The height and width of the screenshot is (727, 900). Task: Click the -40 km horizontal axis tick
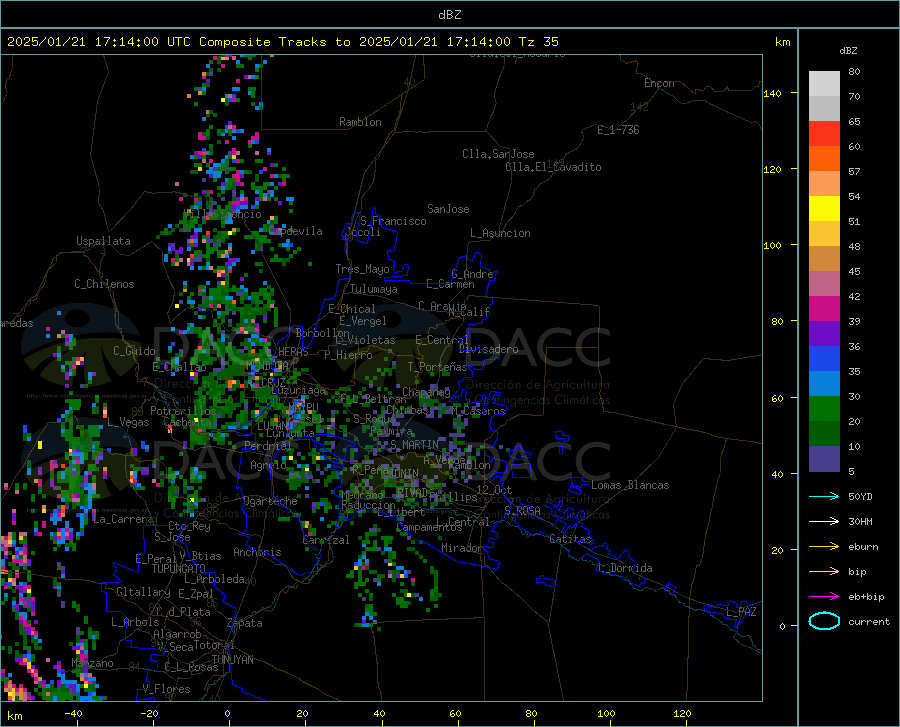(72, 714)
